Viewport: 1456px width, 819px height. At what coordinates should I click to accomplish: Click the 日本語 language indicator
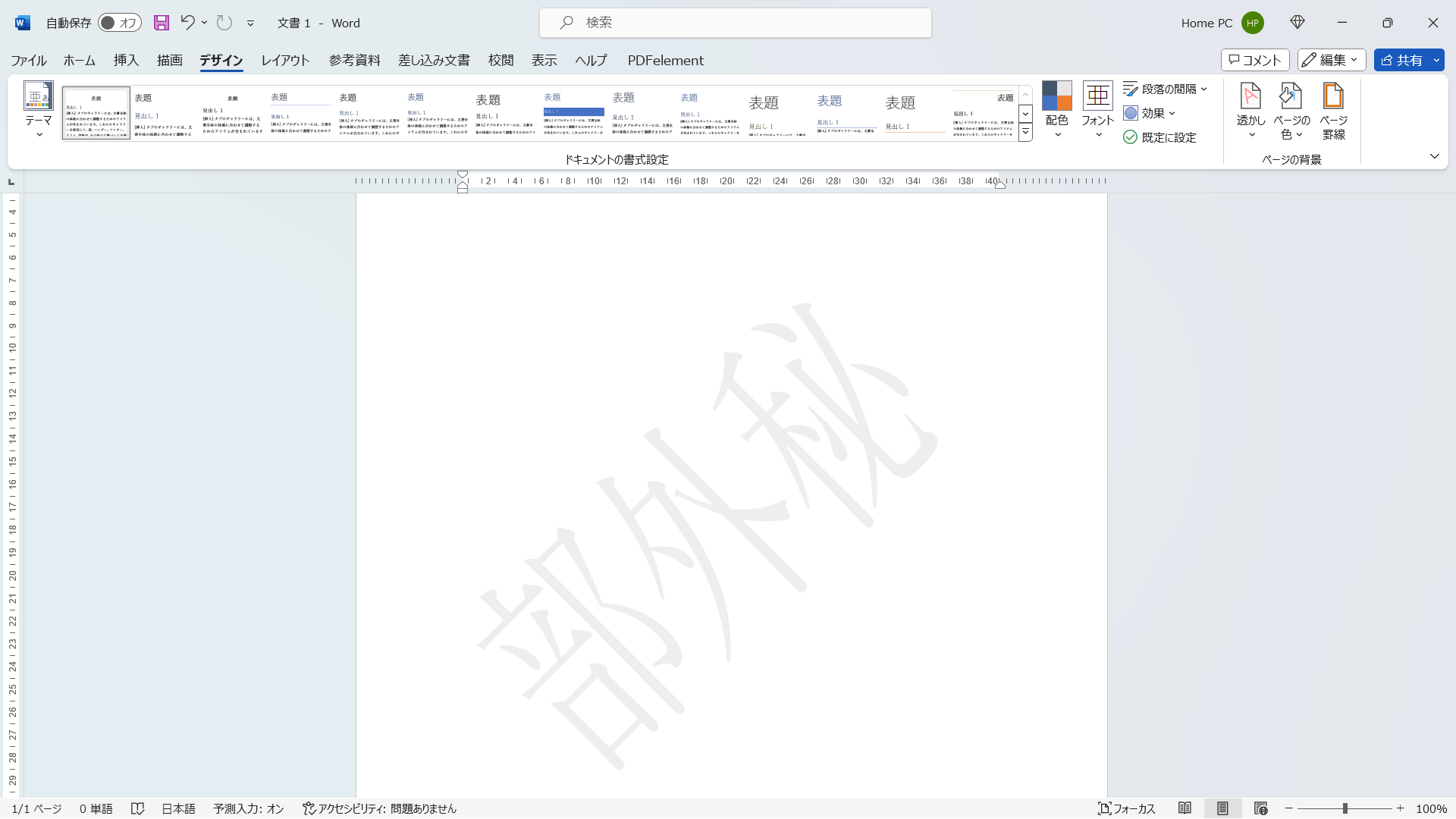click(x=178, y=809)
